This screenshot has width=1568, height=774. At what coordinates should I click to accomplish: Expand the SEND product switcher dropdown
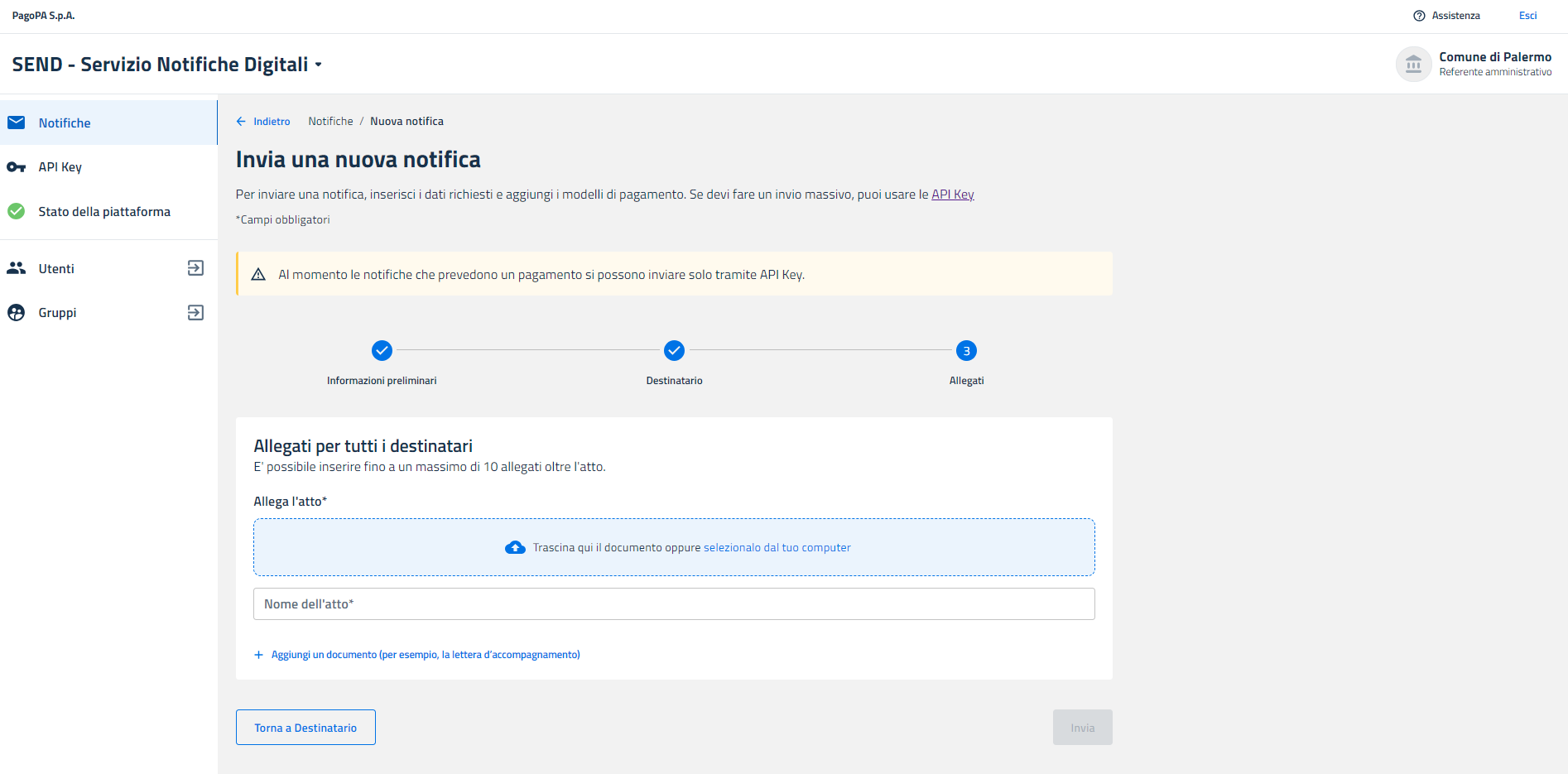[318, 65]
